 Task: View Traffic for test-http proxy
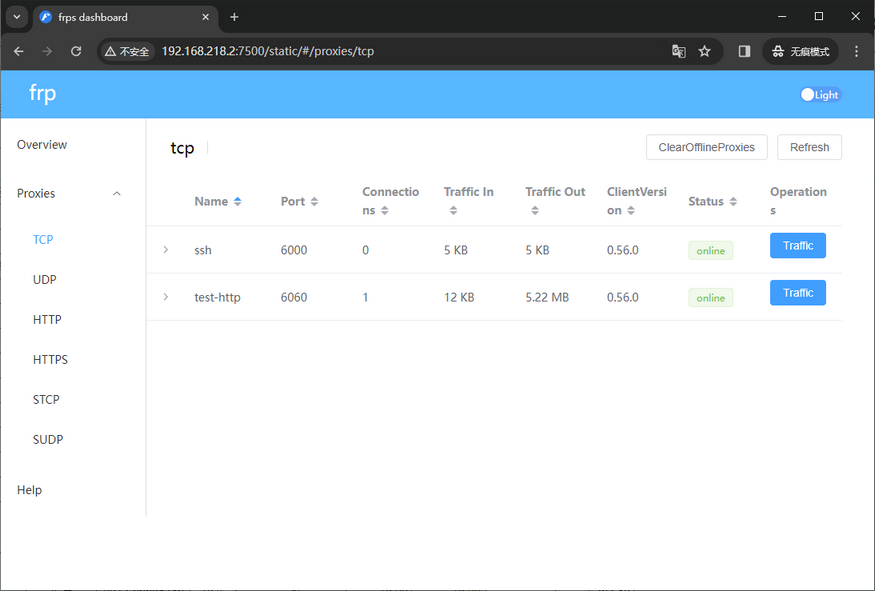coord(797,293)
